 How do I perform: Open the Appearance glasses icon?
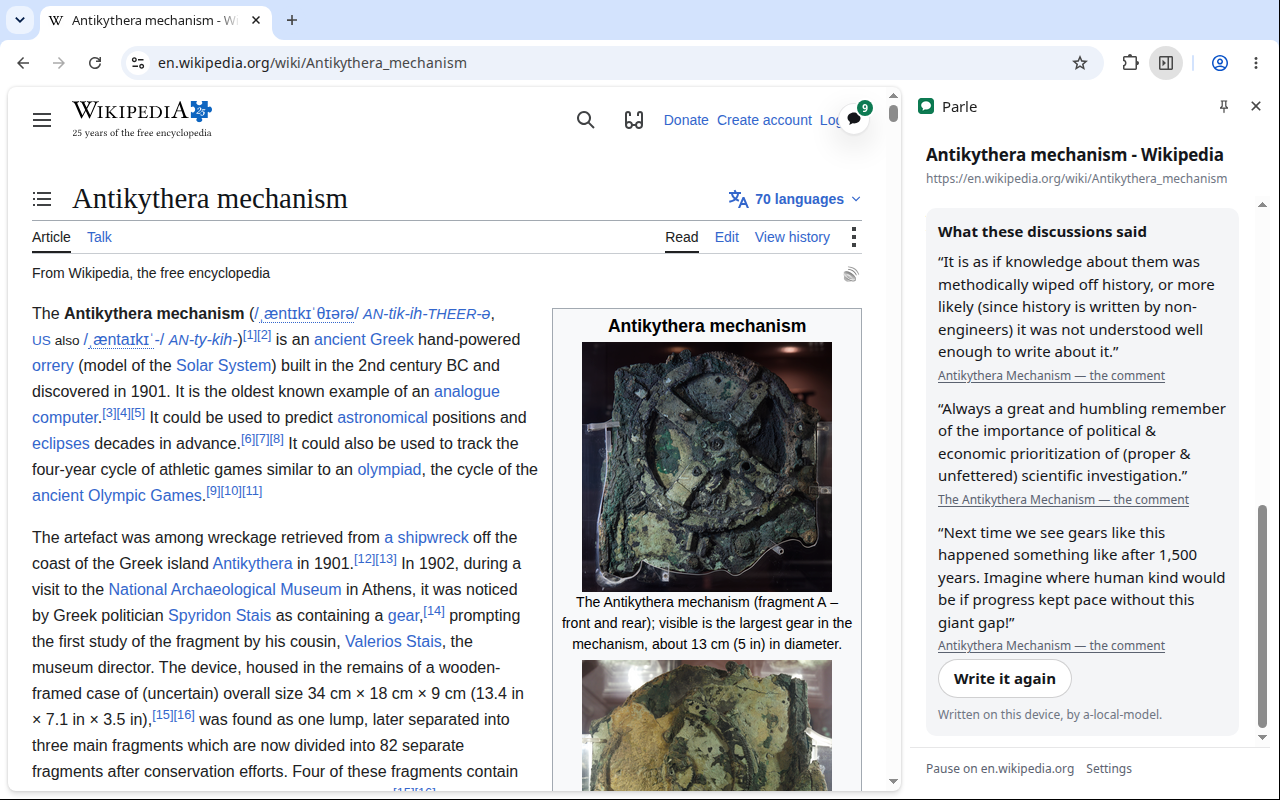click(x=634, y=120)
